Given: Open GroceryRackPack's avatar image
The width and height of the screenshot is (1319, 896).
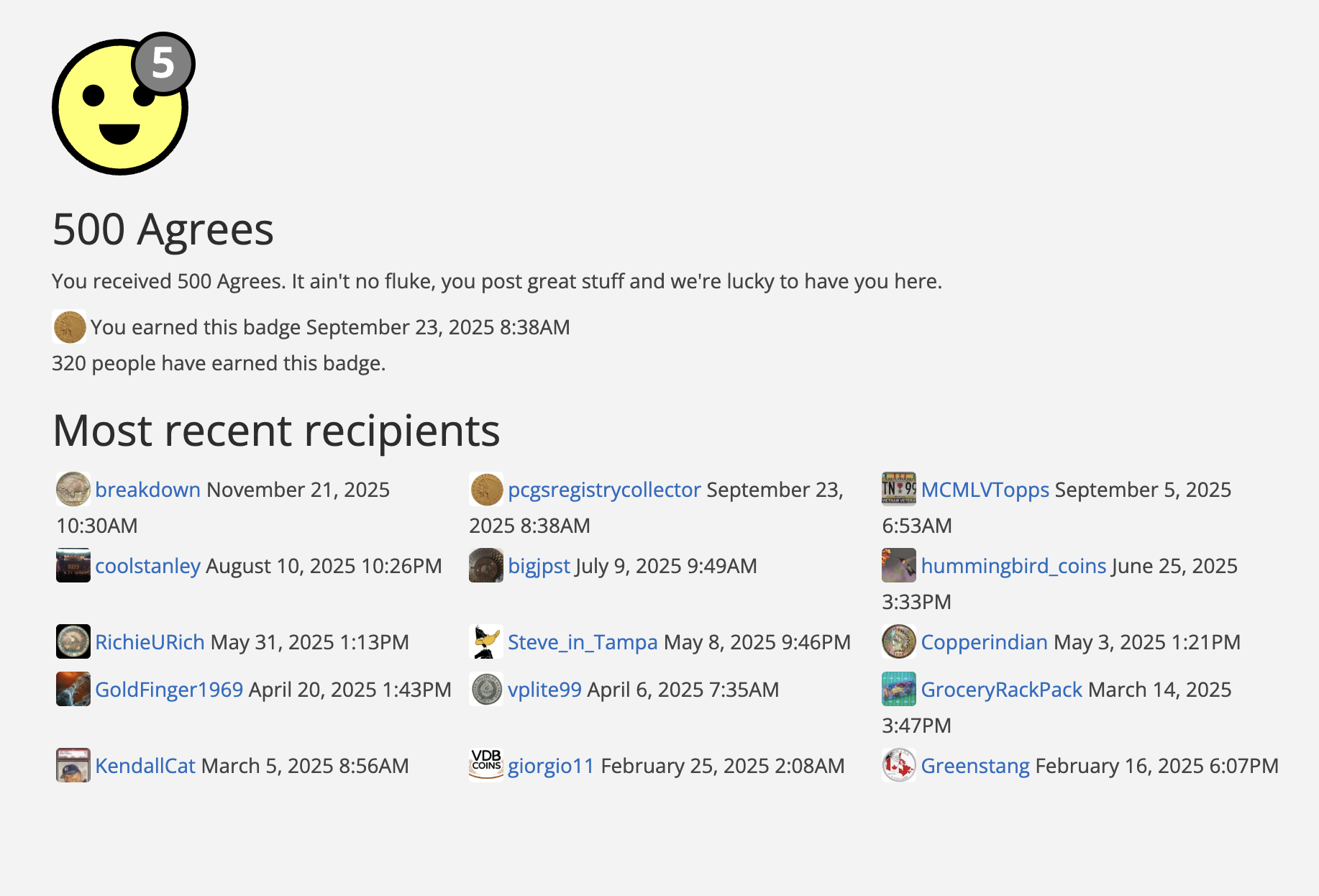Looking at the screenshot, I should click(899, 689).
